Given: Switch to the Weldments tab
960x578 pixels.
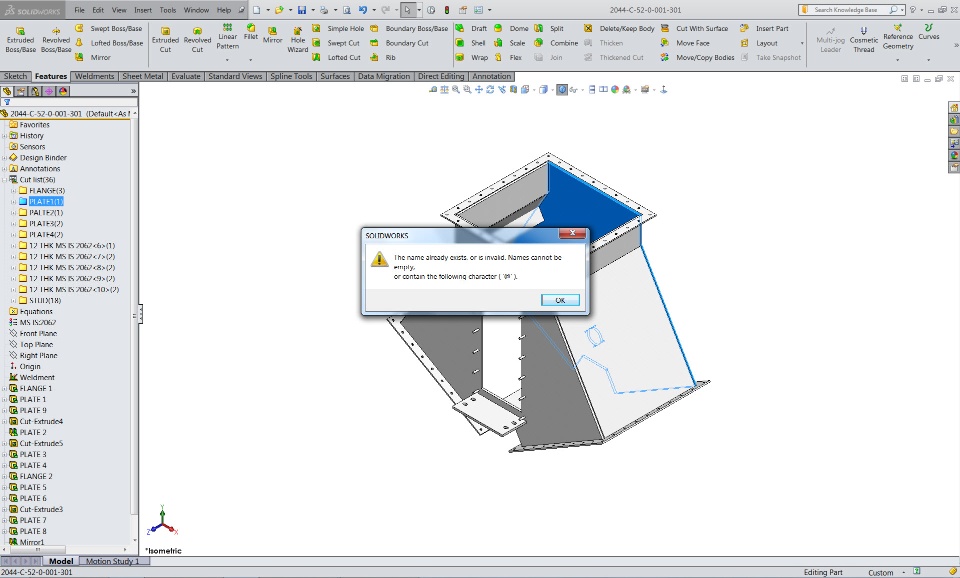Looking at the screenshot, I should click(94, 76).
